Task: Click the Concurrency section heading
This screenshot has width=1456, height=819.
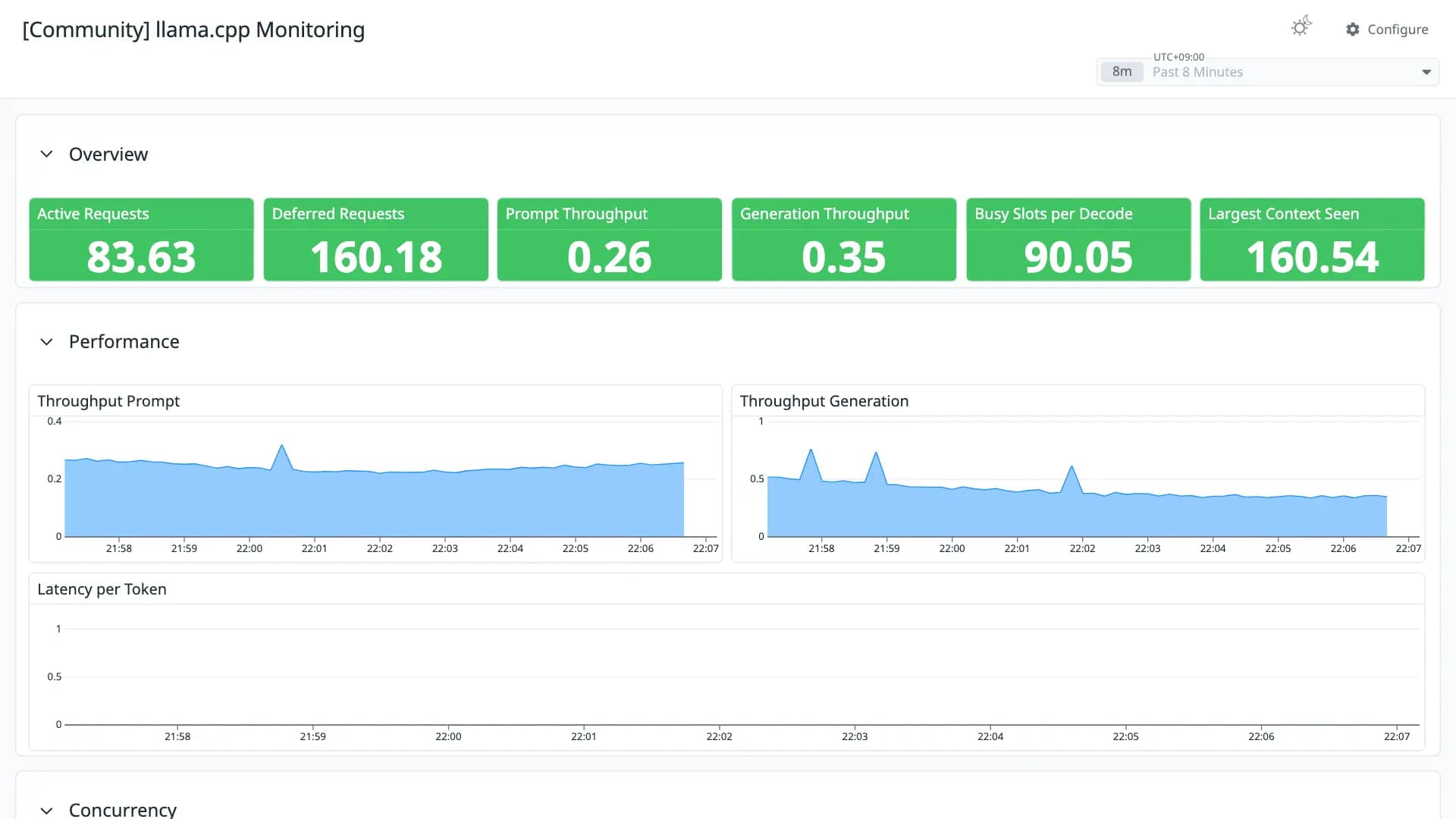Action: click(123, 809)
